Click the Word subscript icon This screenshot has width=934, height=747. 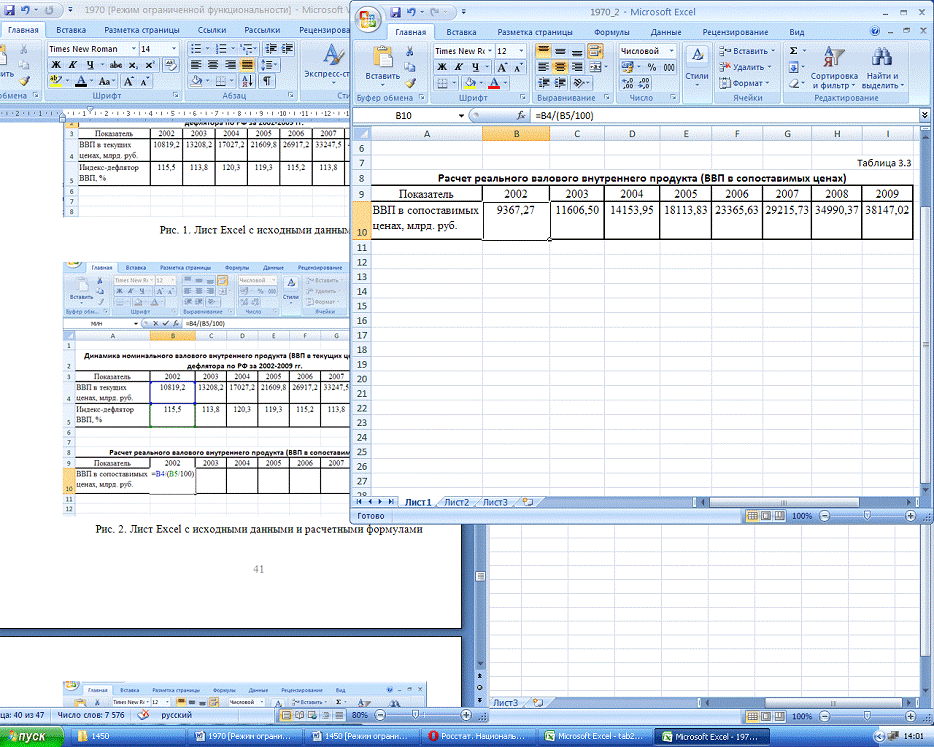coord(133,65)
